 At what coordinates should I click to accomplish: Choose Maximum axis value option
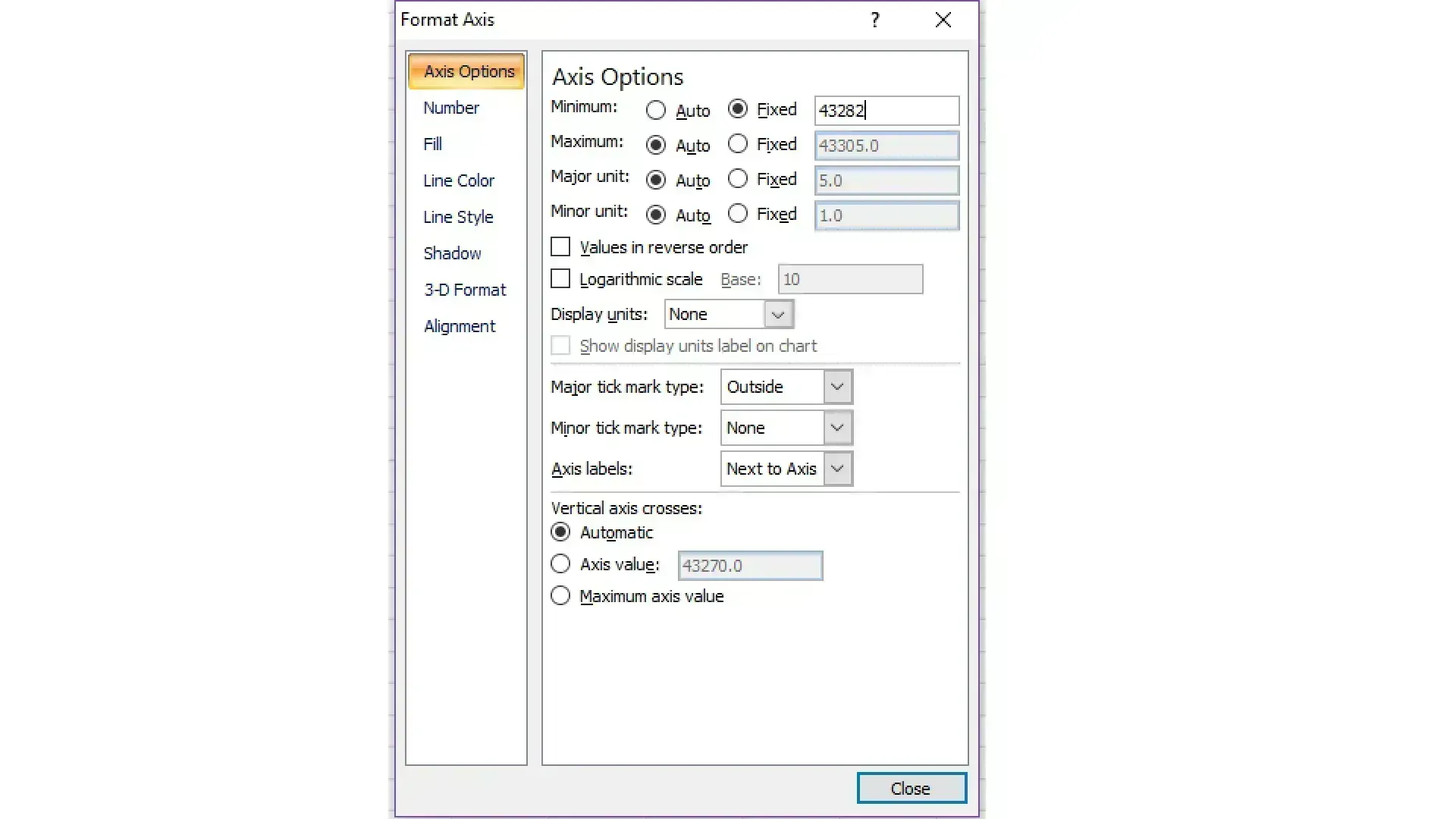[560, 596]
